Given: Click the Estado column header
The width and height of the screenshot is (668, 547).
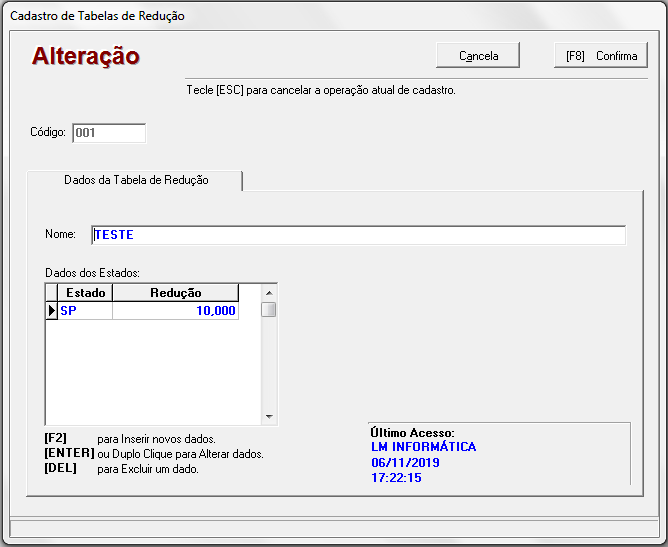Looking at the screenshot, I should 85,293.
